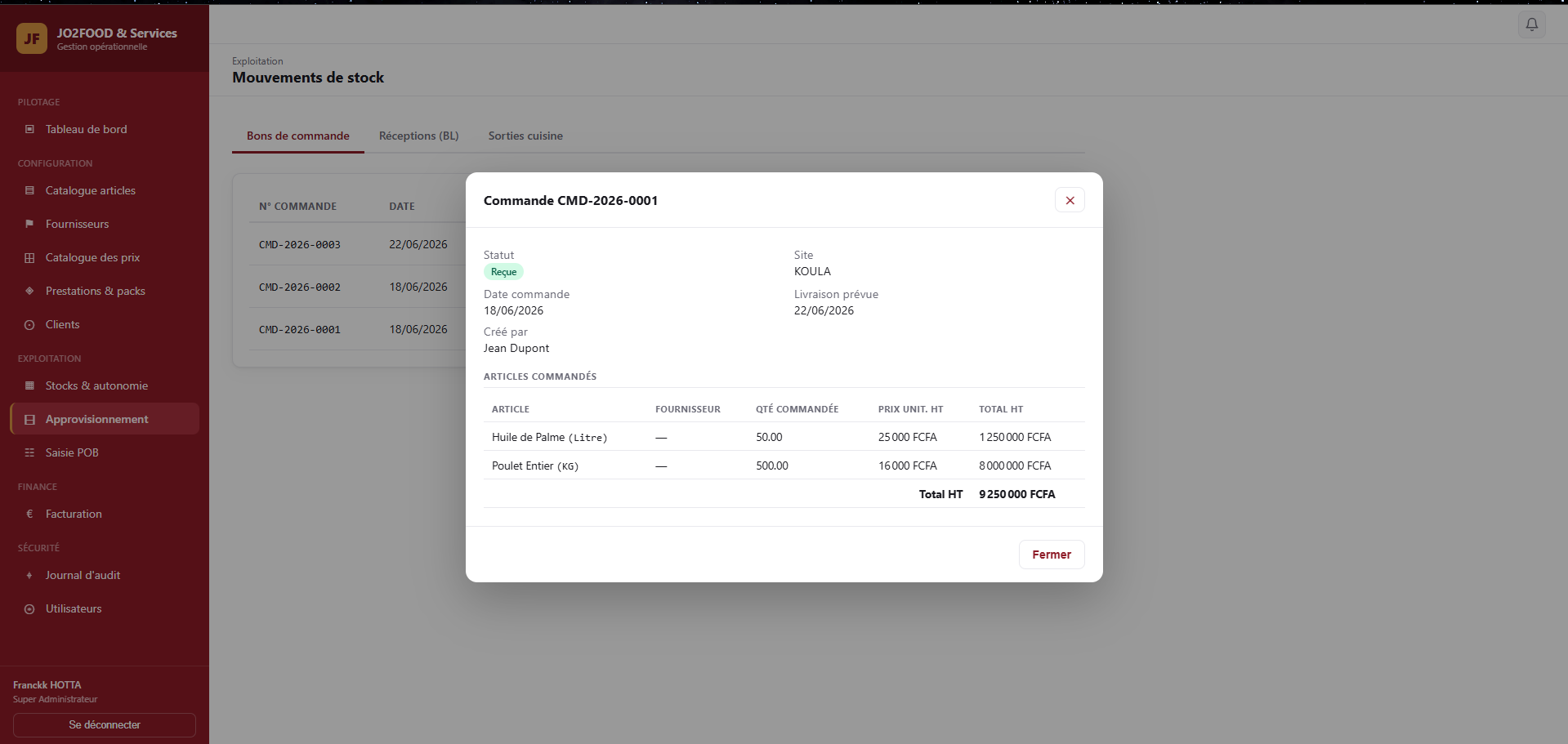Click the PRIX UNIT. HT column header
1568x744 pixels.
pos(910,409)
